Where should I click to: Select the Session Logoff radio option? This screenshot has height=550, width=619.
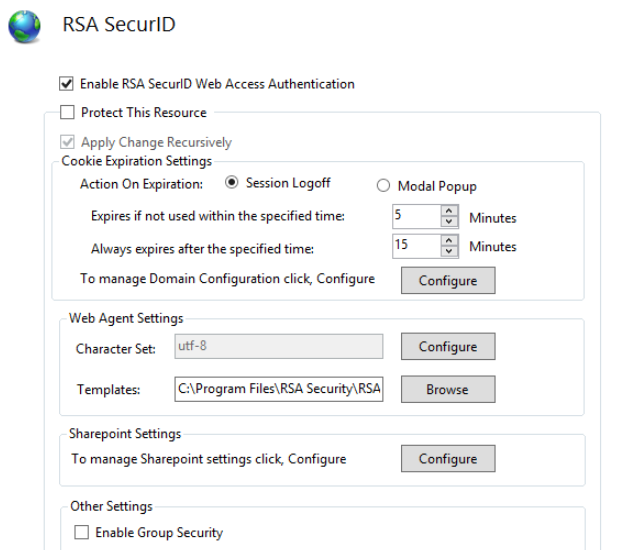[x=233, y=184]
